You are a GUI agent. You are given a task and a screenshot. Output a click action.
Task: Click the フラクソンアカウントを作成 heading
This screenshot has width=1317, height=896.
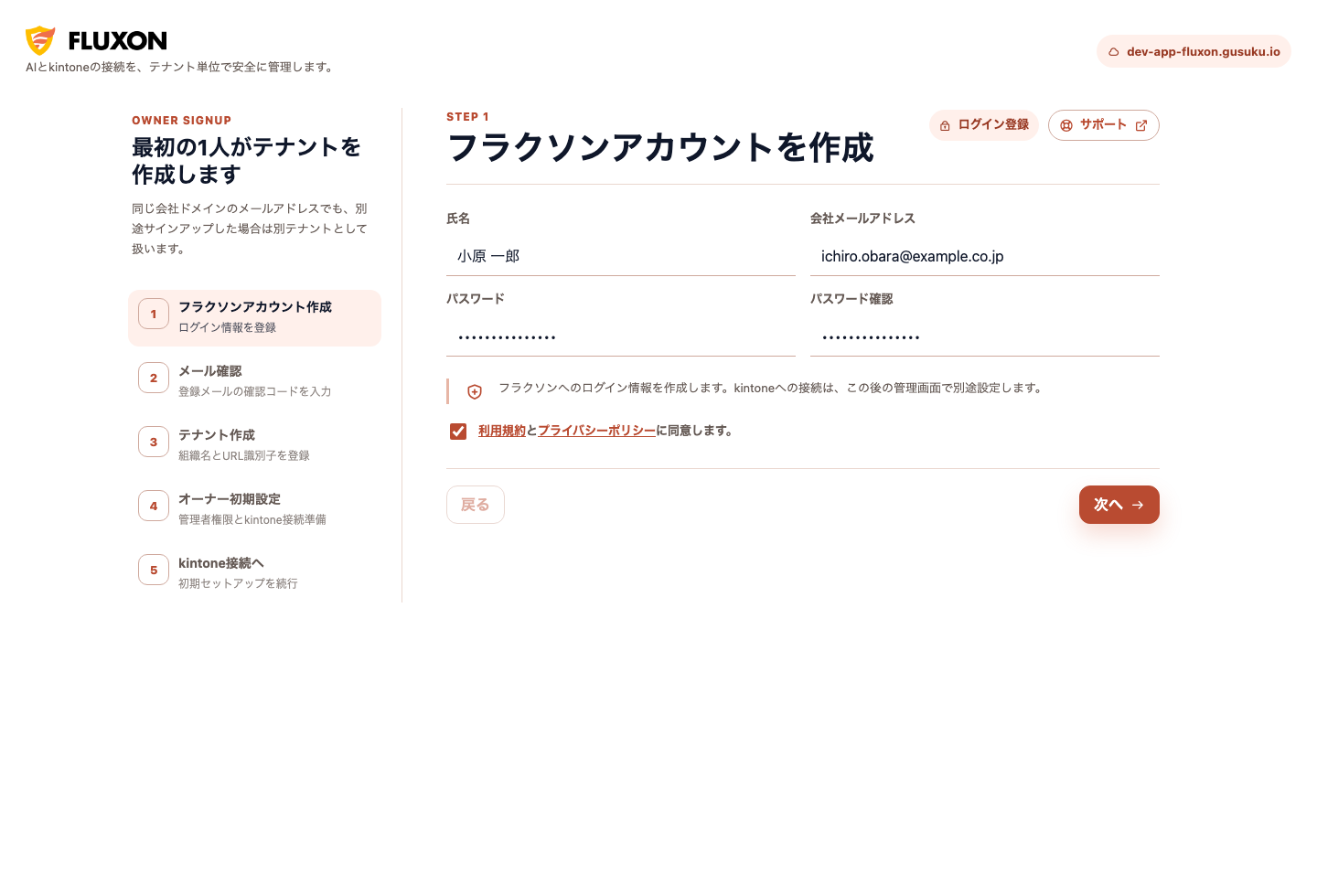pyautogui.click(x=660, y=148)
